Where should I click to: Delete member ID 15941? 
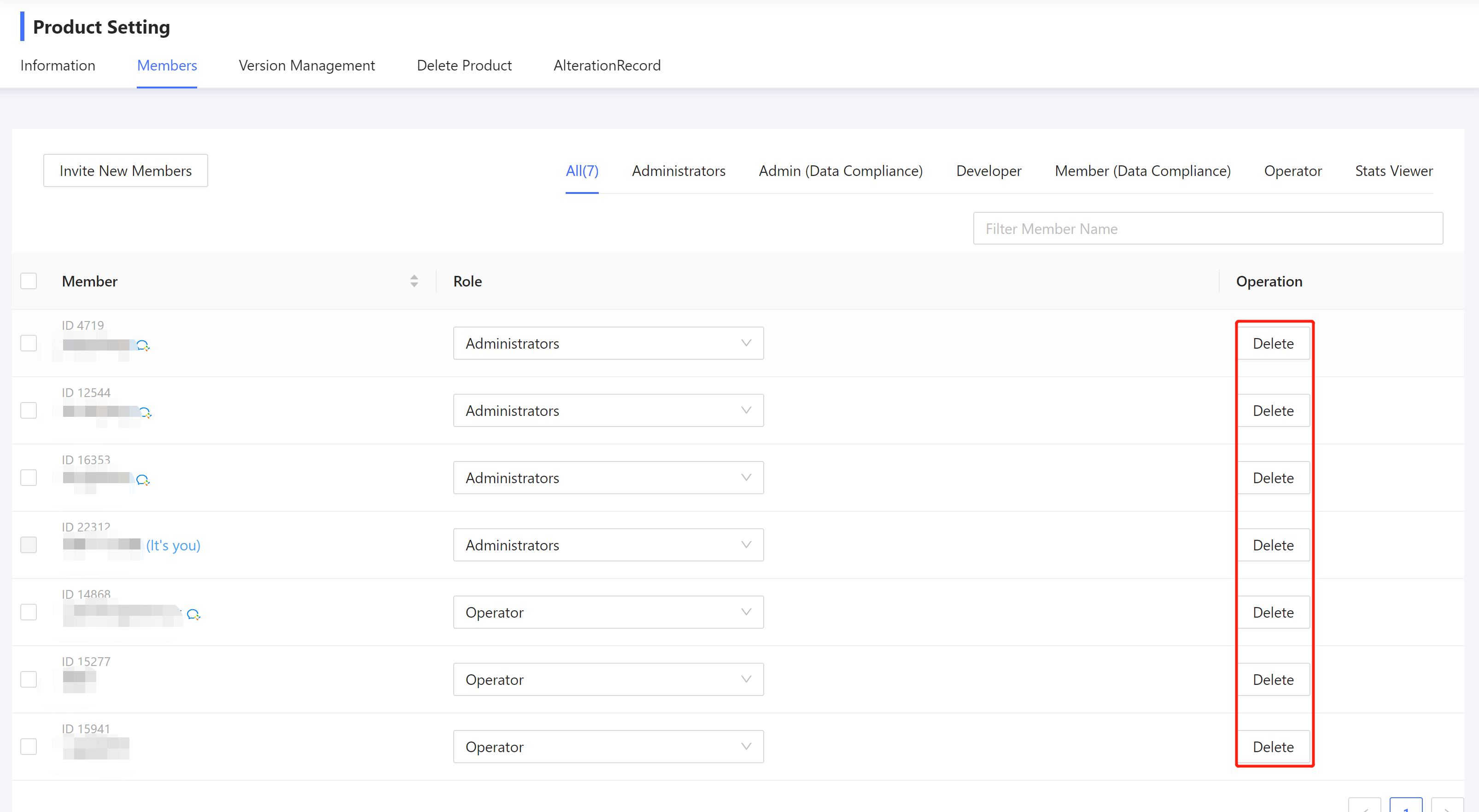(1273, 747)
